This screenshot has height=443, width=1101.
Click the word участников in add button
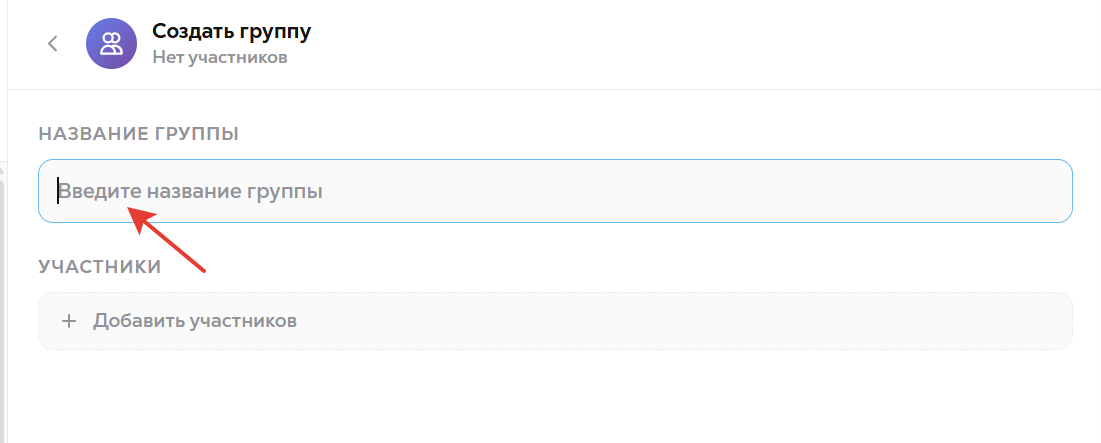[x=243, y=322]
